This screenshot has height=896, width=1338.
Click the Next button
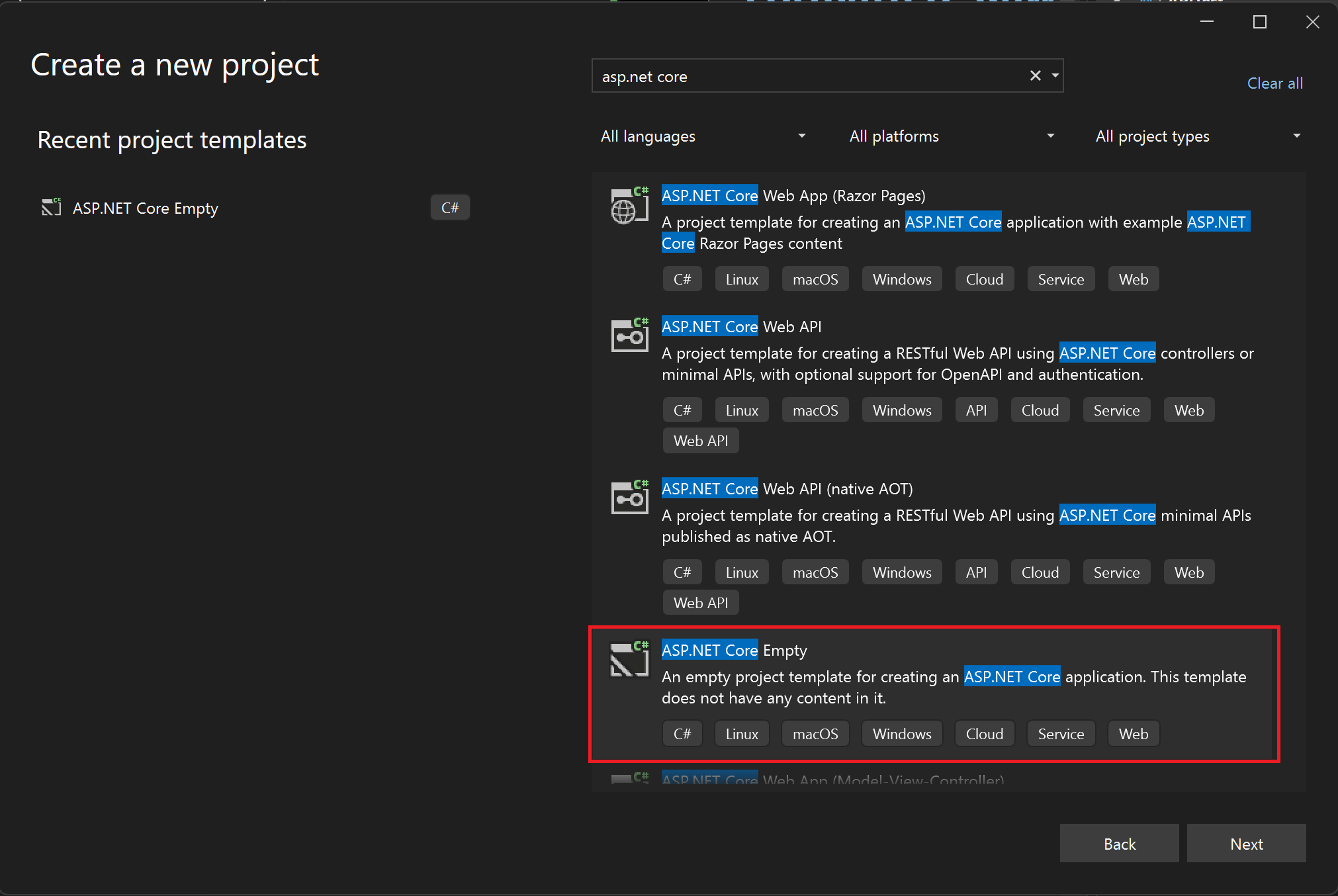(x=1246, y=844)
